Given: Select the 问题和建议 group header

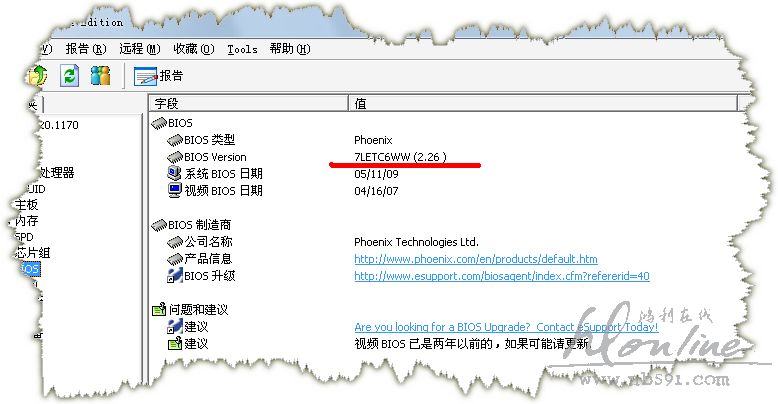Looking at the screenshot, I should coord(198,310).
